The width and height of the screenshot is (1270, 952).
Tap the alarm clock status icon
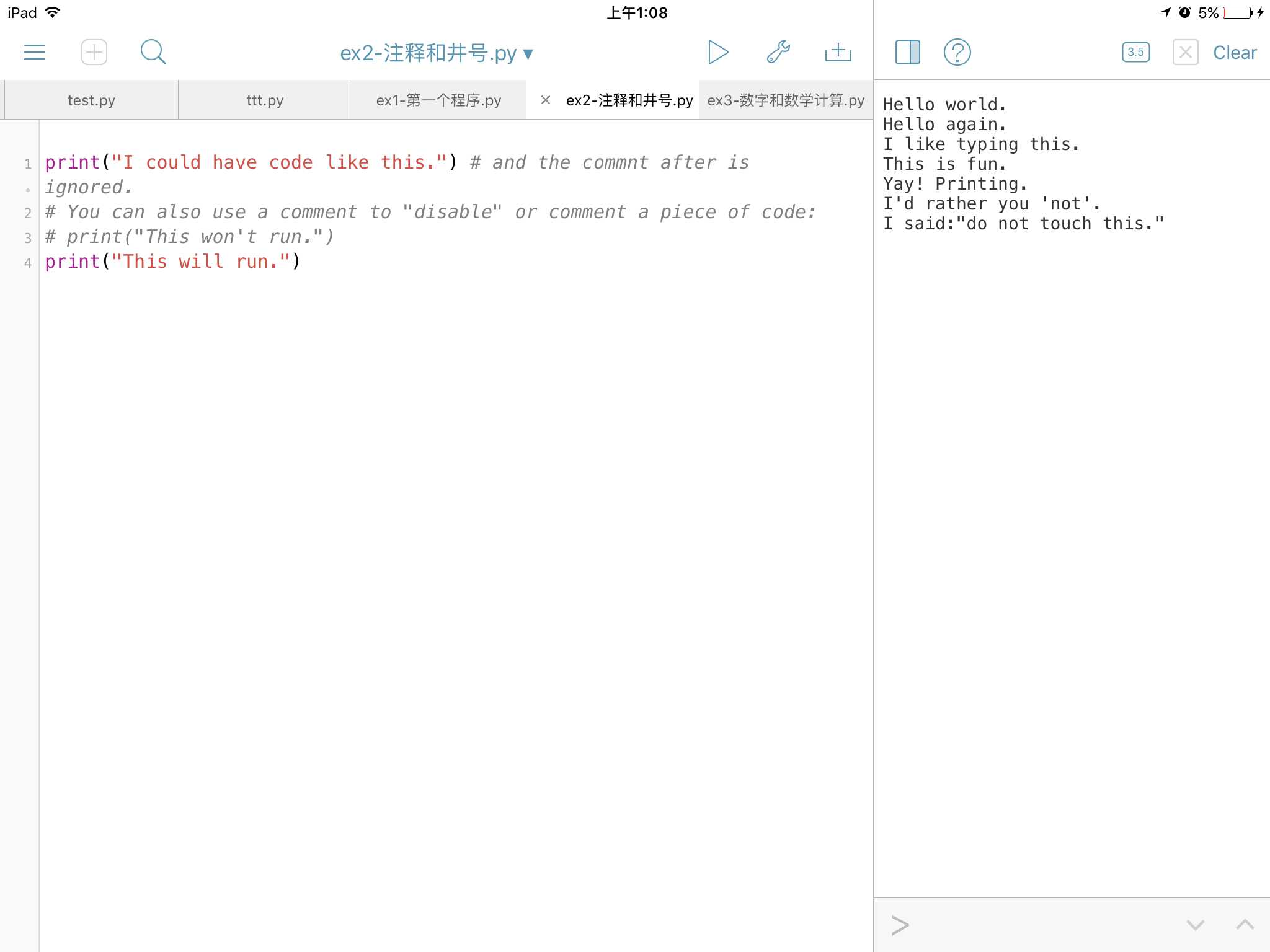coord(1184,12)
